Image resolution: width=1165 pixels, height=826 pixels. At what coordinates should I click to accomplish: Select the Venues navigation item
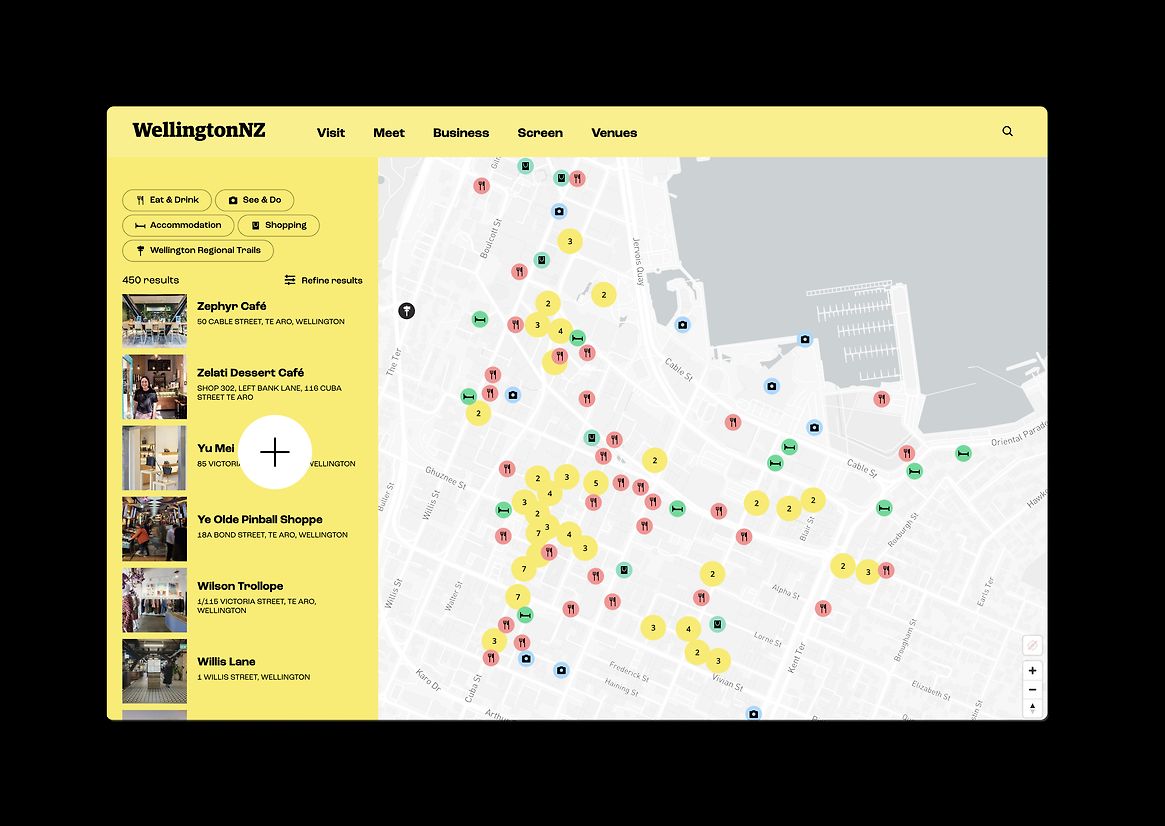(x=614, y=133)
